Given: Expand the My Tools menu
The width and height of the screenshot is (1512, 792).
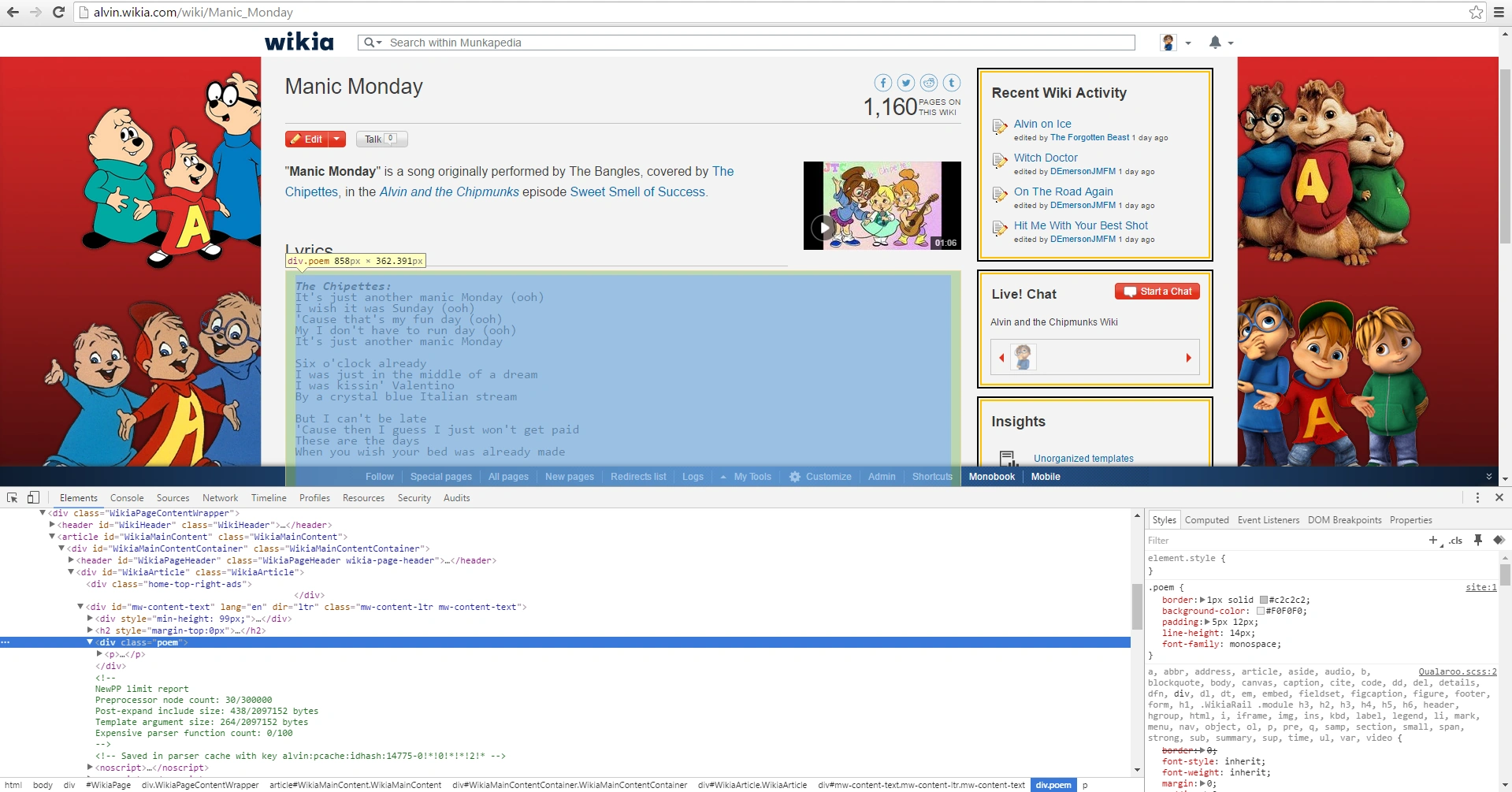Looking at the screenshot, I should 745,477.
